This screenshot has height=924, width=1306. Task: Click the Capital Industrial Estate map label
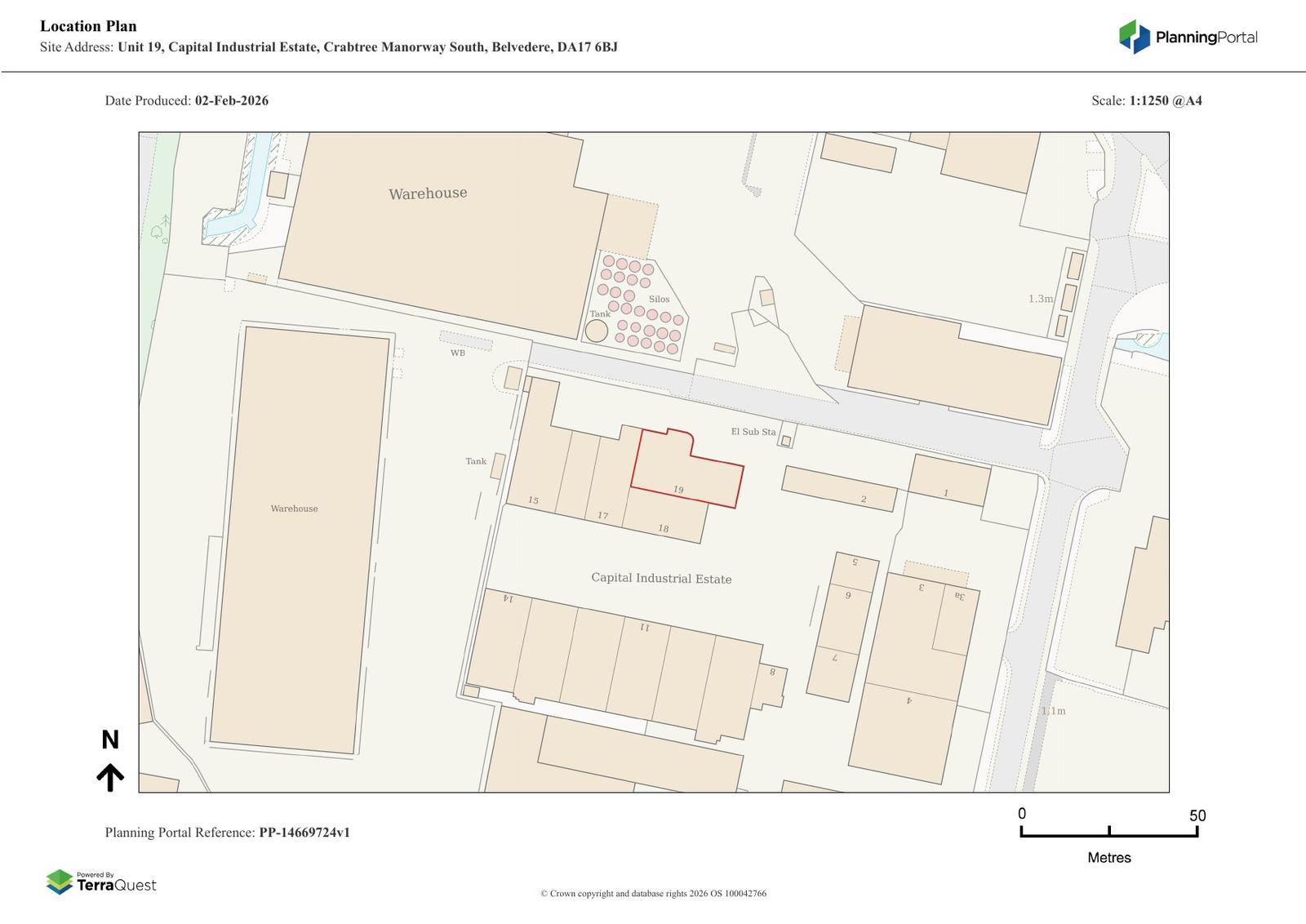tap(661, 578)
